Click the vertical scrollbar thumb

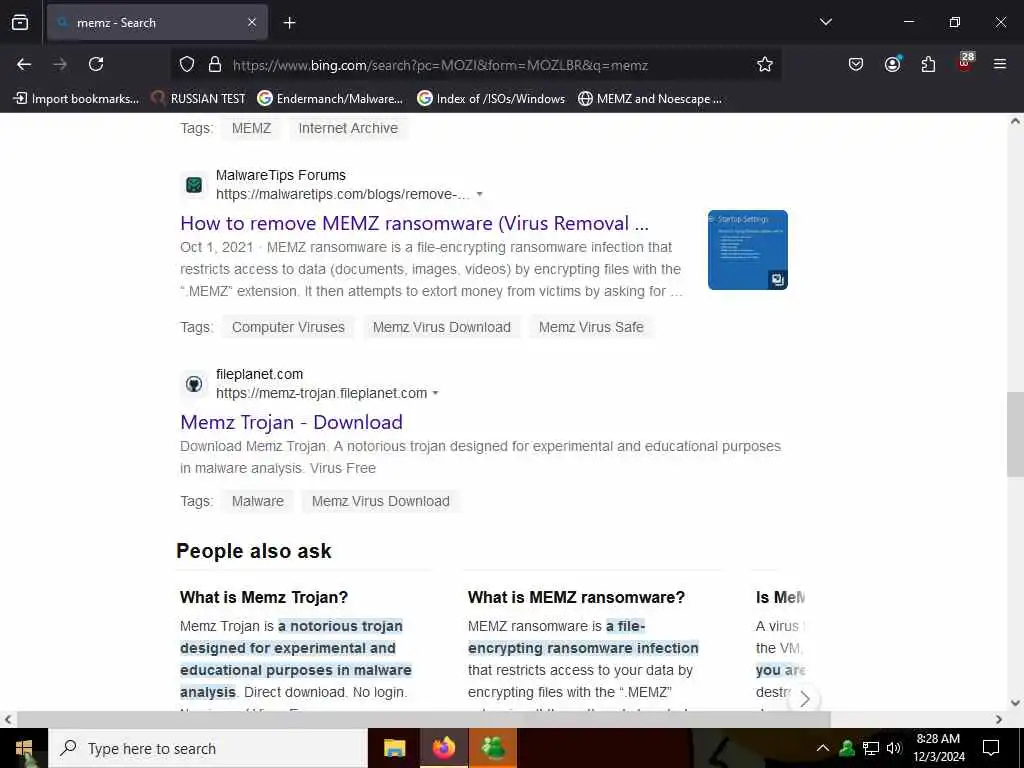pyautogui.click(x=1014, y=434)
